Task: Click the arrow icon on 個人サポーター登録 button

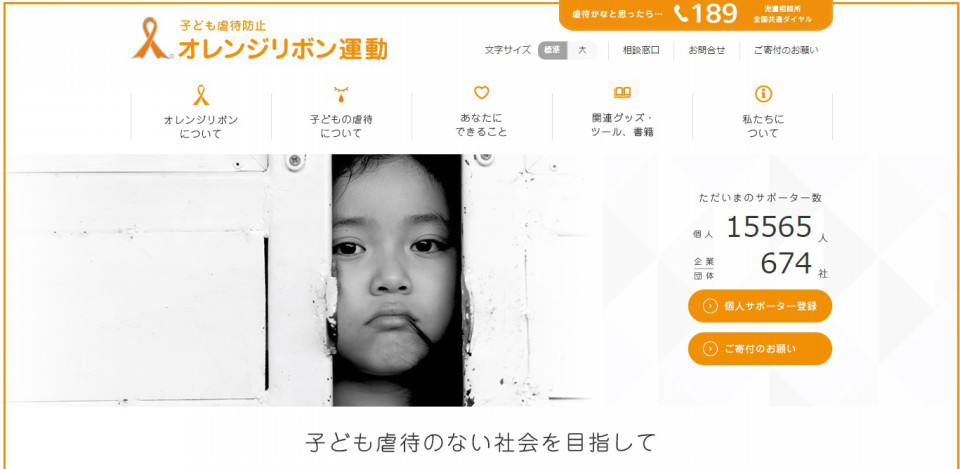Action: (710, 306)
